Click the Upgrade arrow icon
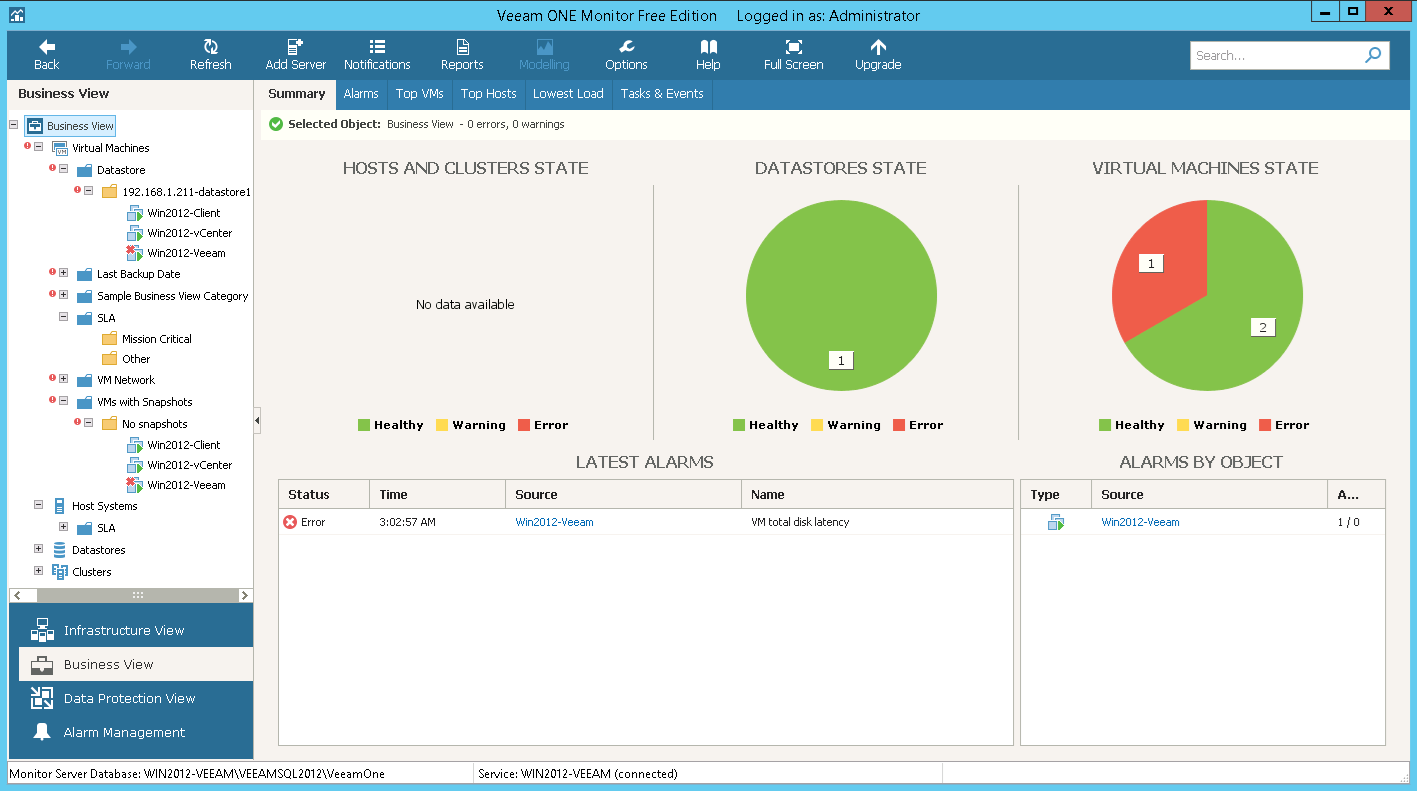The height and width of the screenshot is (791, 1417). point(878,47)
